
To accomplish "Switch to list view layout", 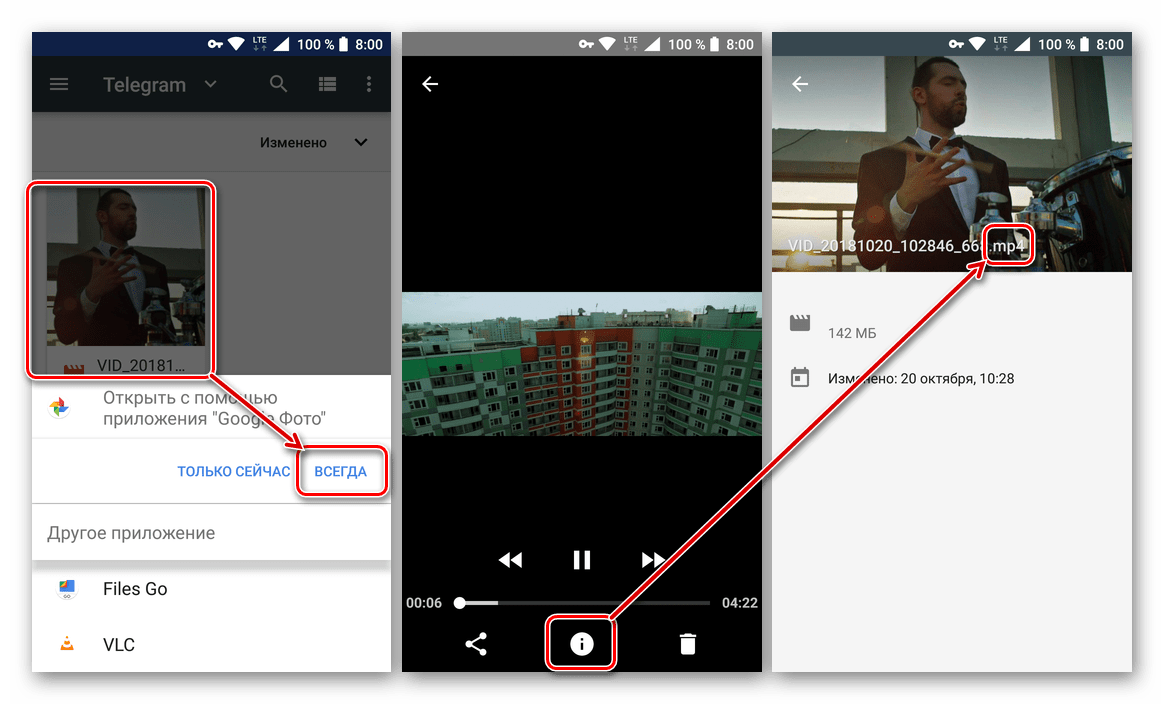I will 327,85.
